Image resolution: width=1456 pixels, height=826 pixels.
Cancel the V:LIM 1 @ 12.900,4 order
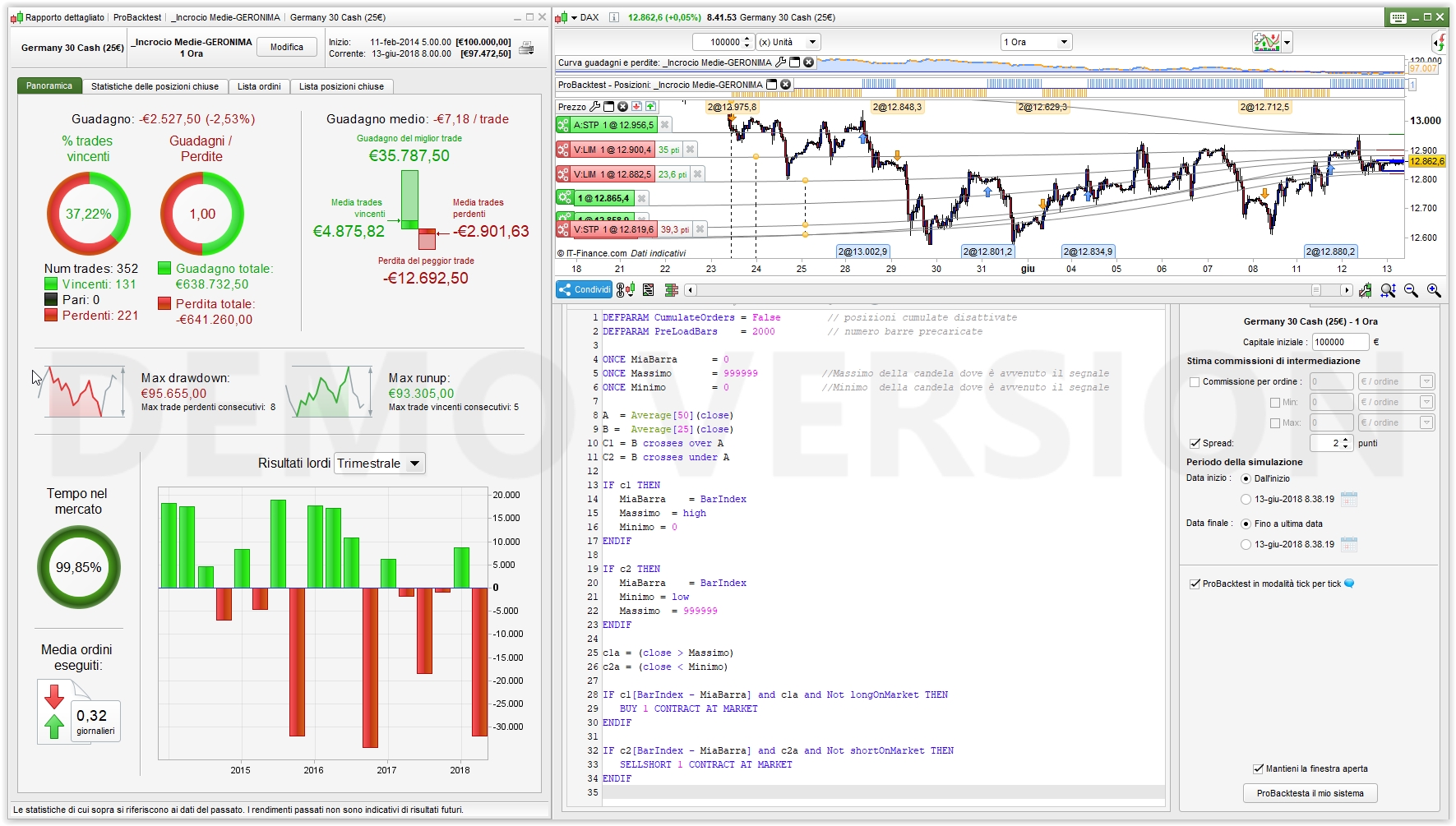point(691,150)
